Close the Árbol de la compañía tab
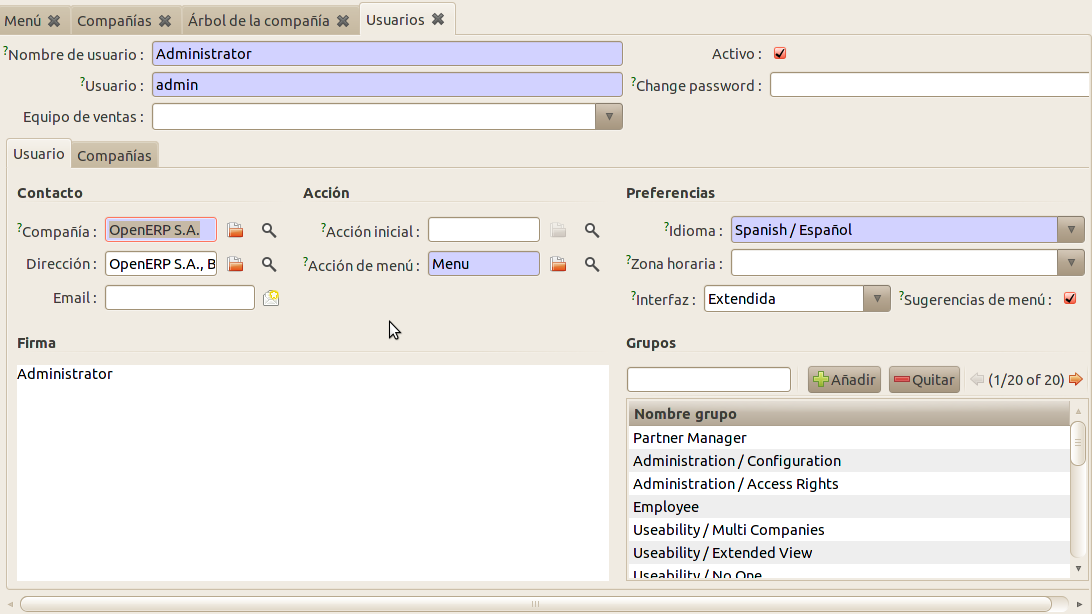Screen dimensions: 1092x614 343,21
